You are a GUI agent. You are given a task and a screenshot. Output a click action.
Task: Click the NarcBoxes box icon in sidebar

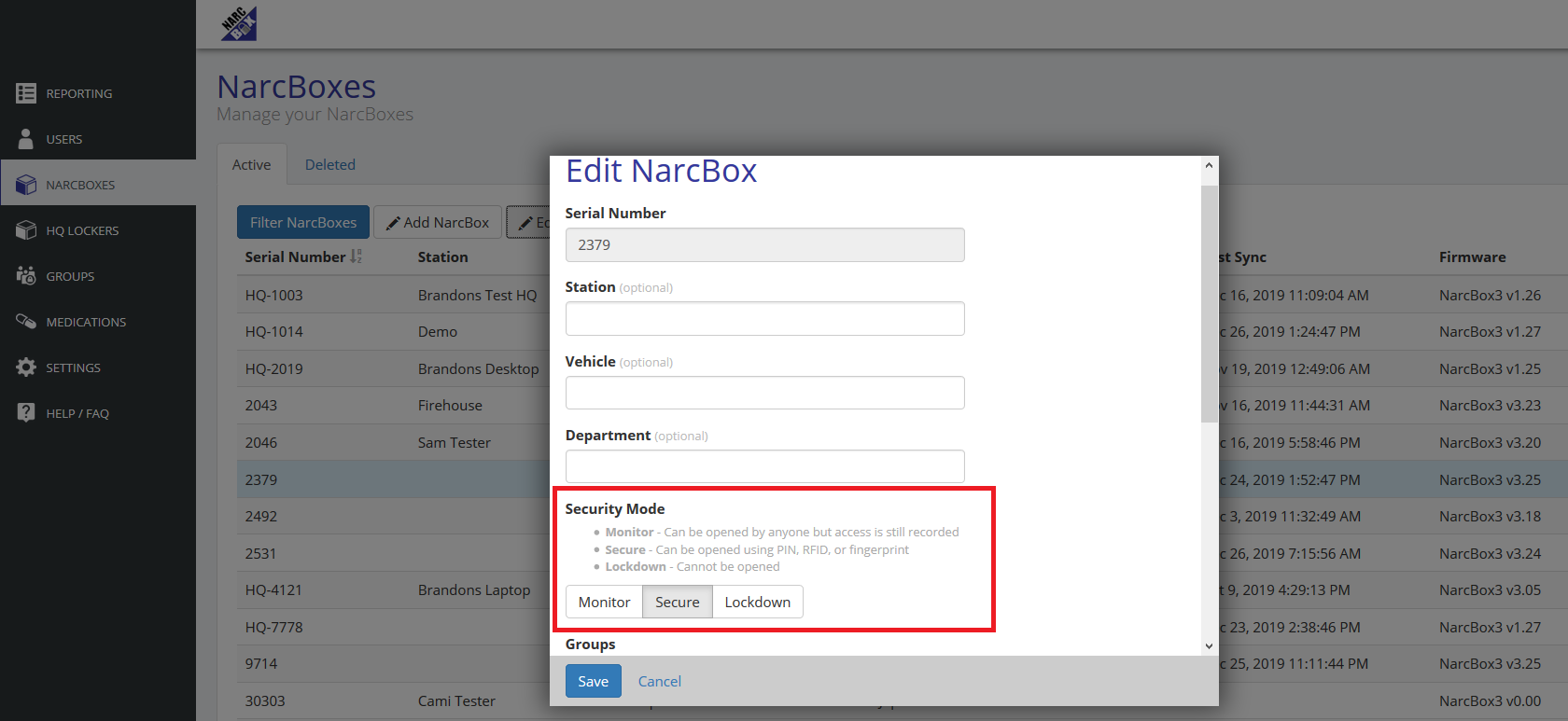pyautogui.click(x=26, y=185)
